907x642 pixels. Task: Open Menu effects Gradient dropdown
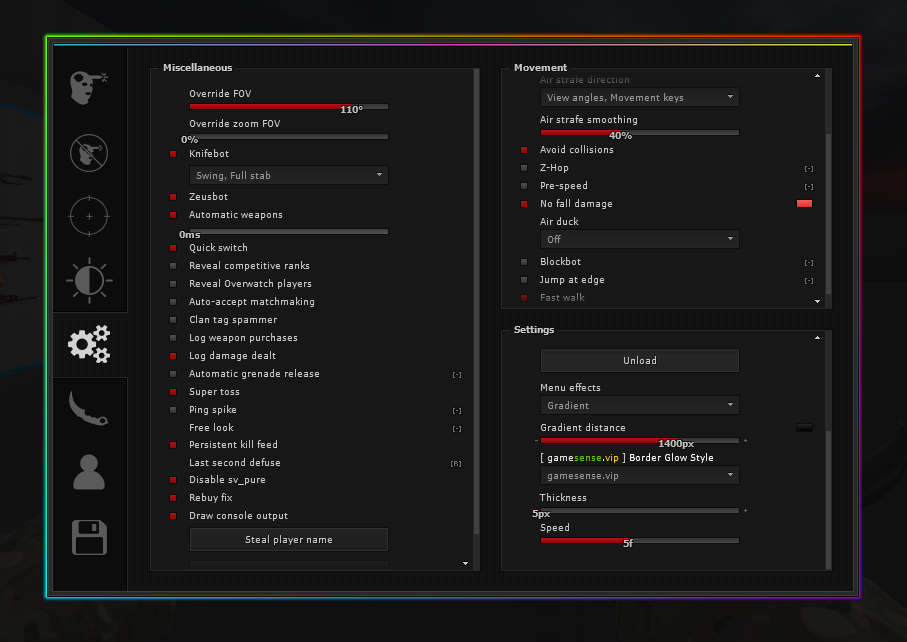coord(640,405)
